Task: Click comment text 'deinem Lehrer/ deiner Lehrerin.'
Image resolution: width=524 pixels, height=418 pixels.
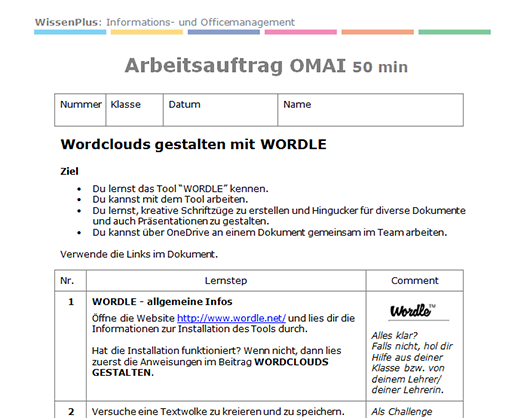Action: [x=408, y=384]
